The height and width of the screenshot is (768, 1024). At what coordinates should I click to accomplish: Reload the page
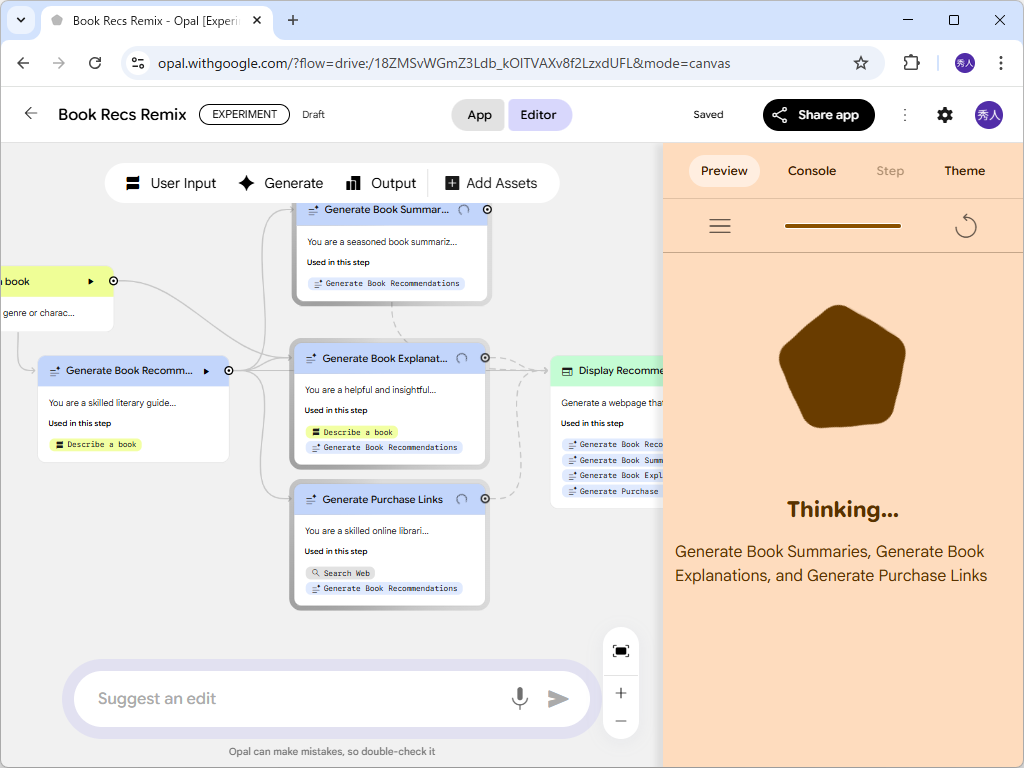point(95,63)
